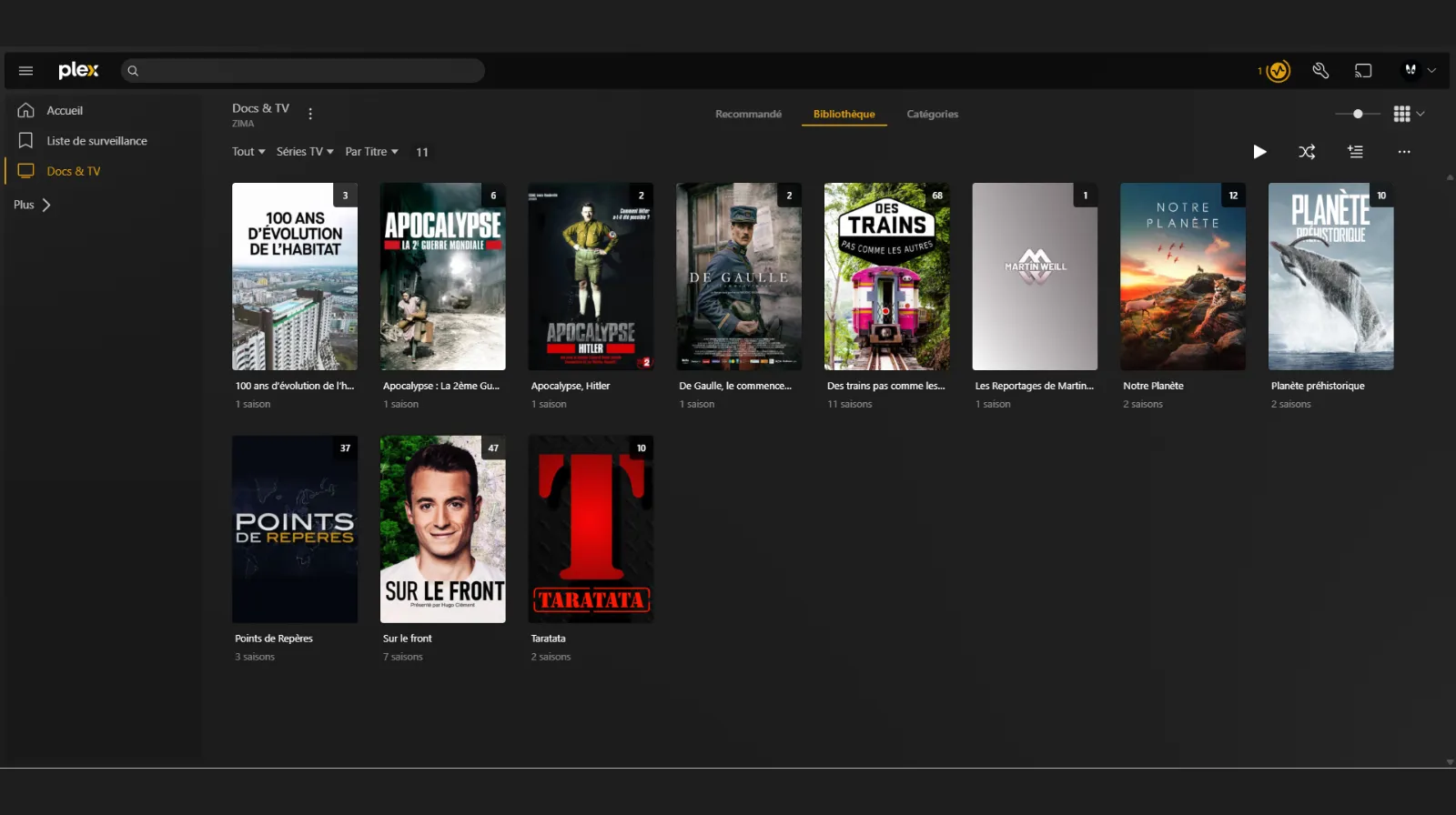
Task: Expand the Tout filter dropdown
Action: pyautogui.click(x=248, y=152)
